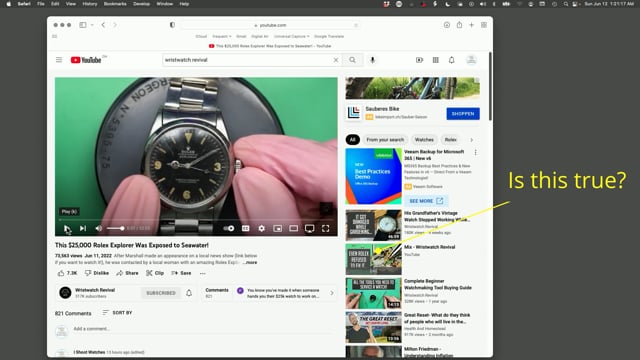Skip to next video in player
Image resolution: width=640 pixels, height=360 pixels.
coord(83,229)
